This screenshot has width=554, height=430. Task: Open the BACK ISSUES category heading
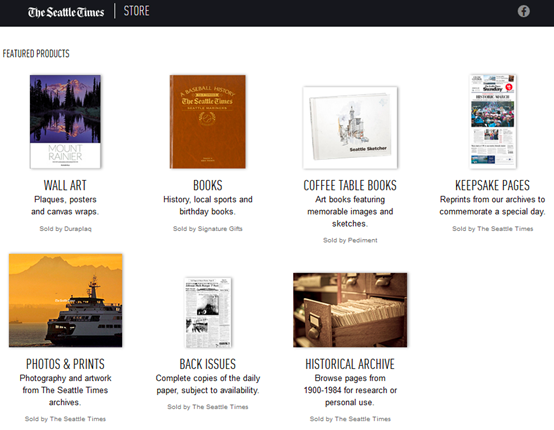tap(208, 364)
